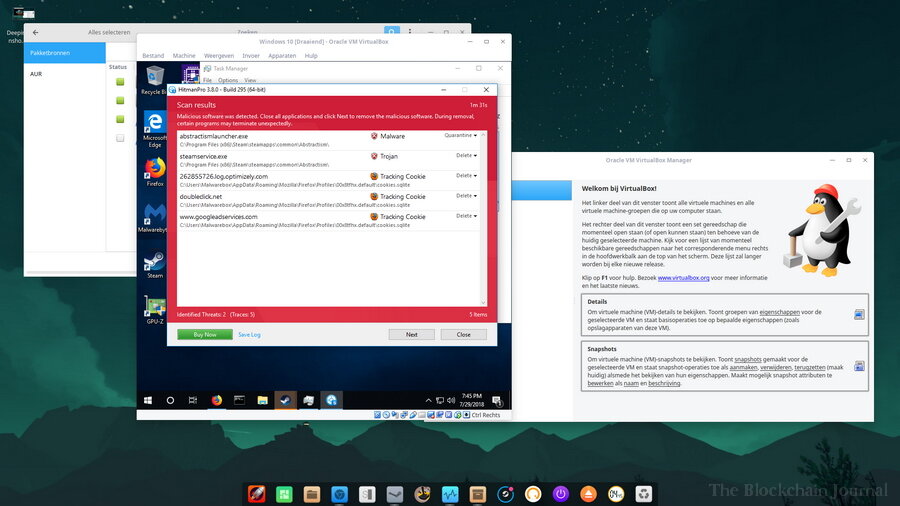Image resolution: width=900 pixels, height=506 pixels.
Task: Click the eigenschappen link in Details
Action: (x=779, y=312)
